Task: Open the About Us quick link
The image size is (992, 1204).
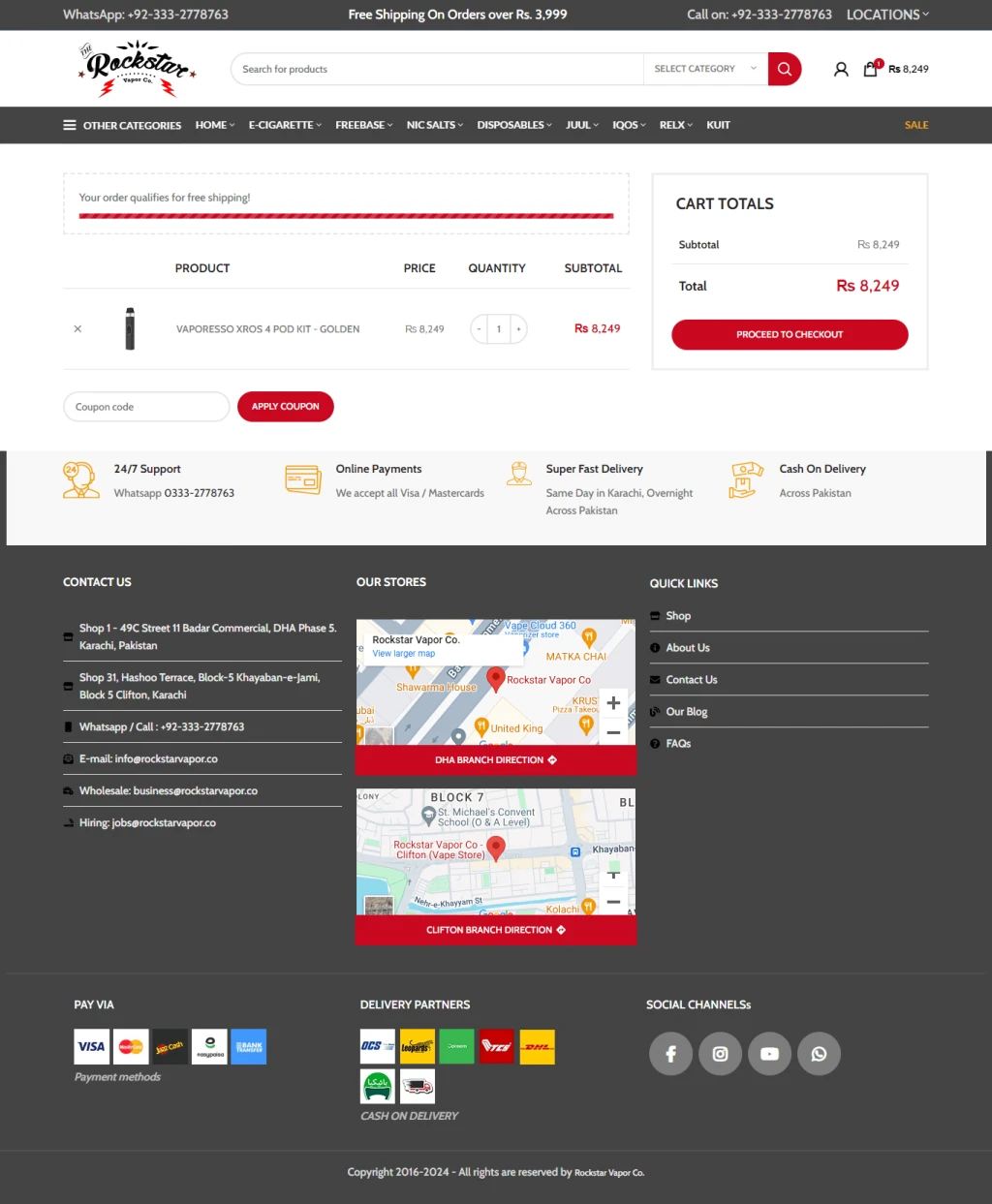Action: [x=688, y=648]
